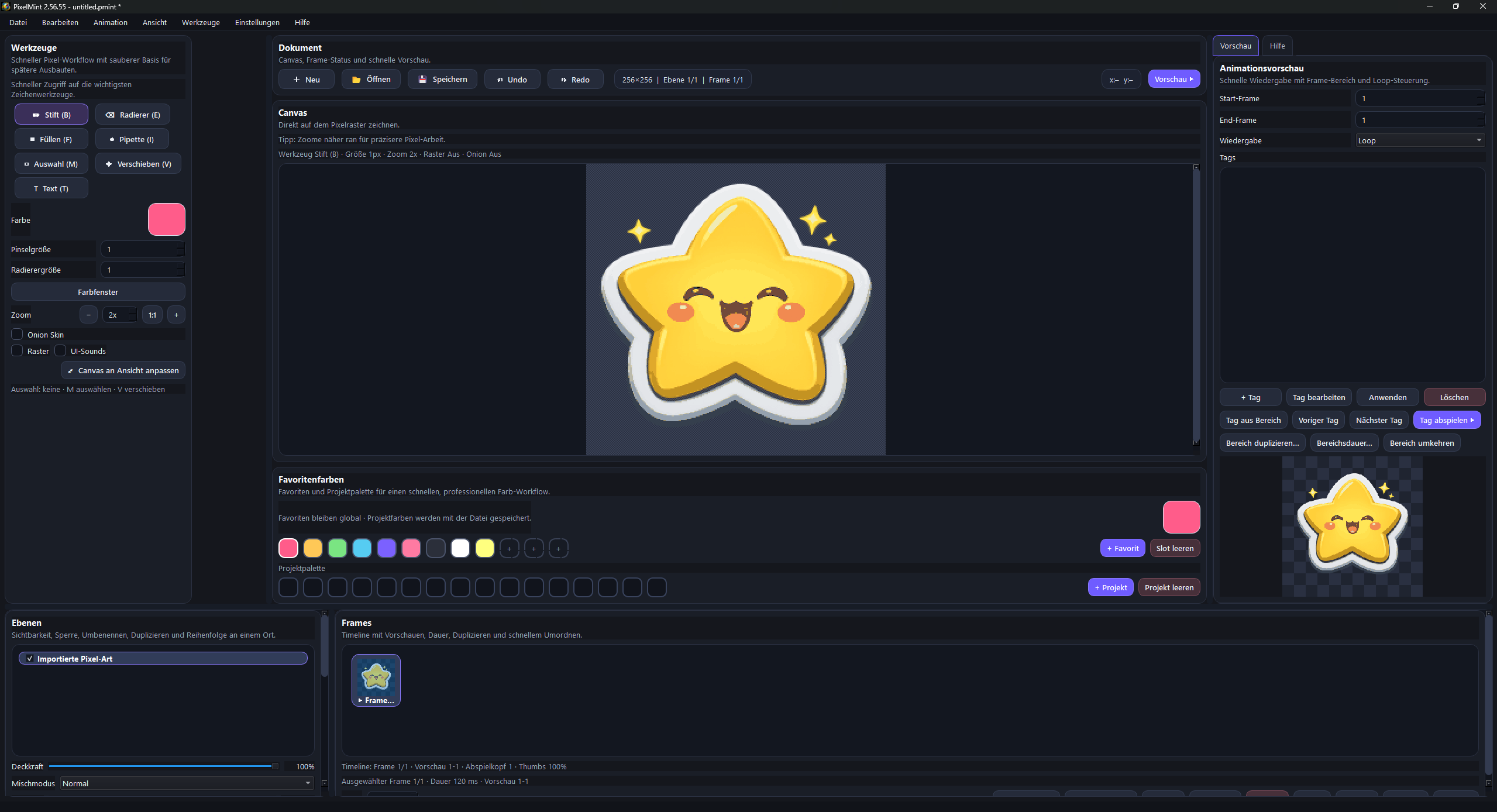Enable the UI-Sounds checkbox
The width and height of the screenshot is (1497, 812).
(x=60, y=351)
